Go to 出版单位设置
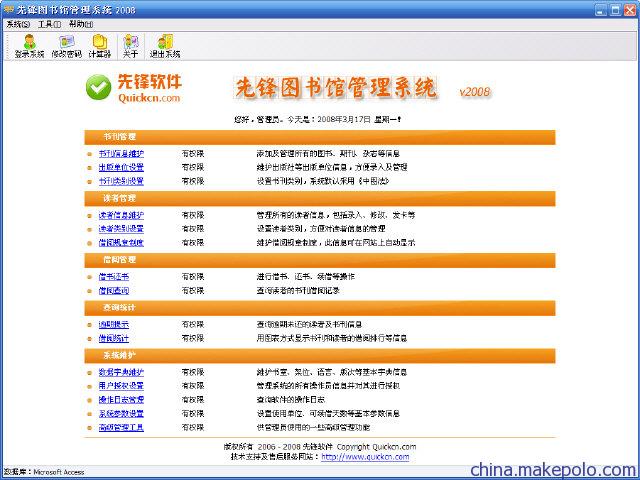The height and width of the screenshot is (480, 640). pos(121,167)
